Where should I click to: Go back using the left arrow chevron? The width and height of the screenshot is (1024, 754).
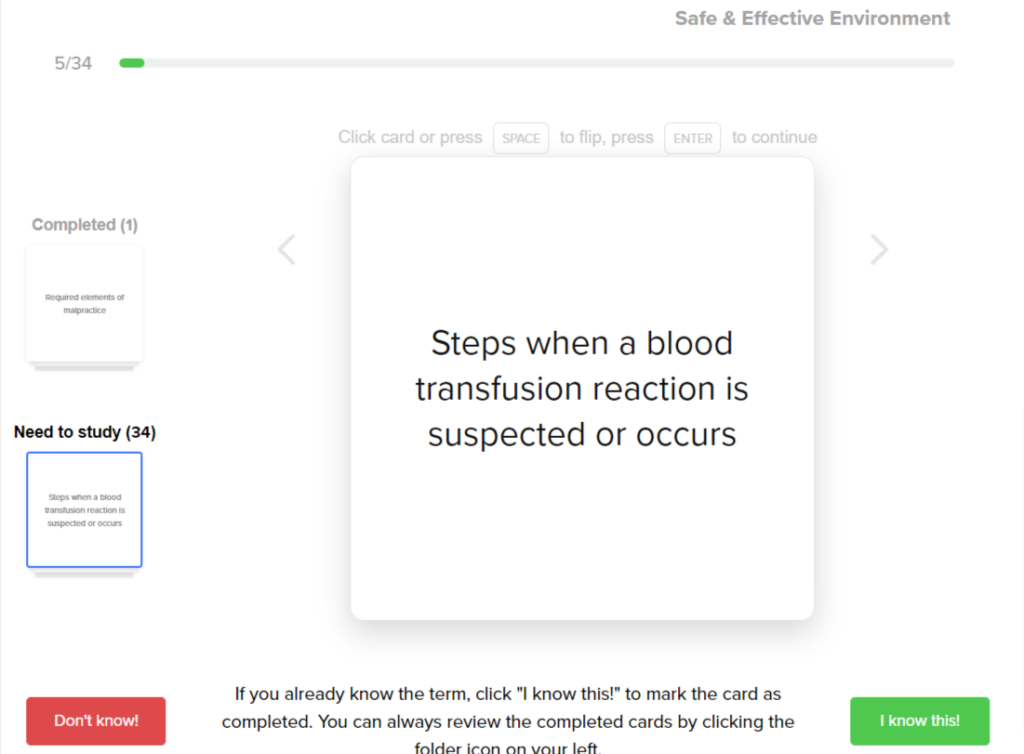(x=287, y=249)
